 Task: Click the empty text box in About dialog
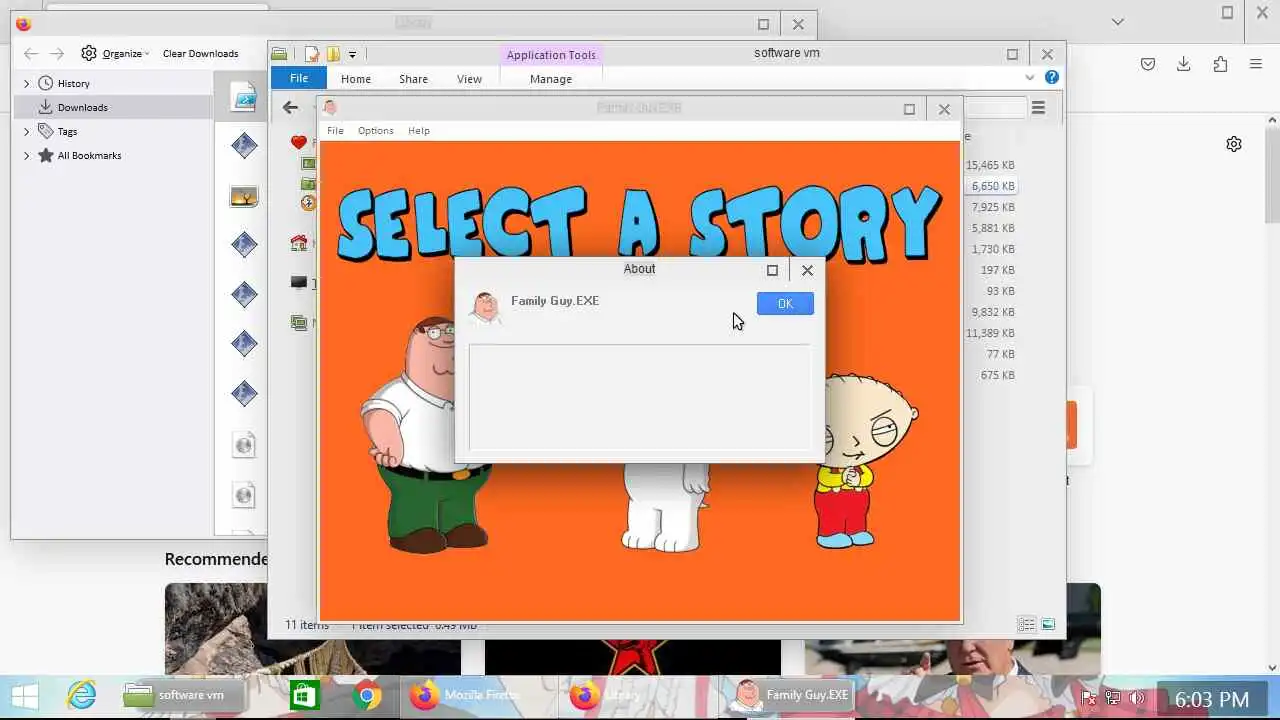coord(639,397)
